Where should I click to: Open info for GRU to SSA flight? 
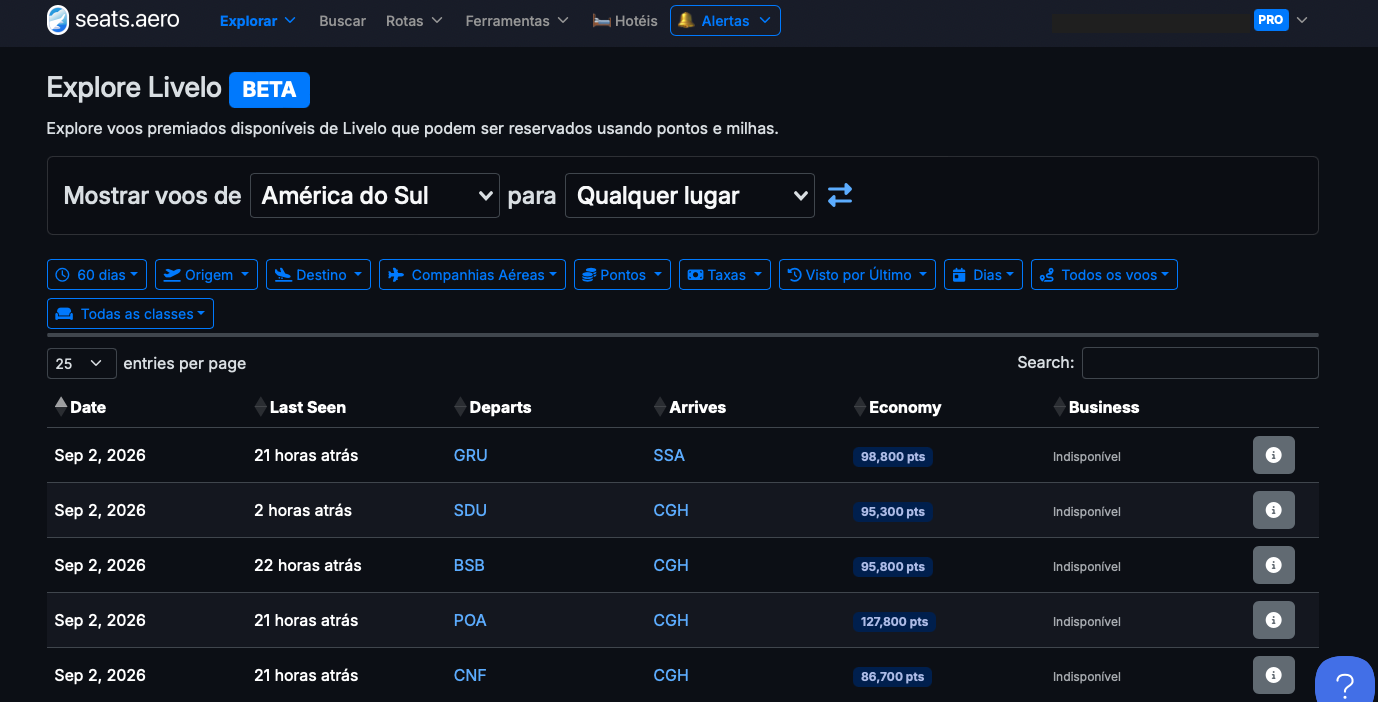tap(1273, 455)
